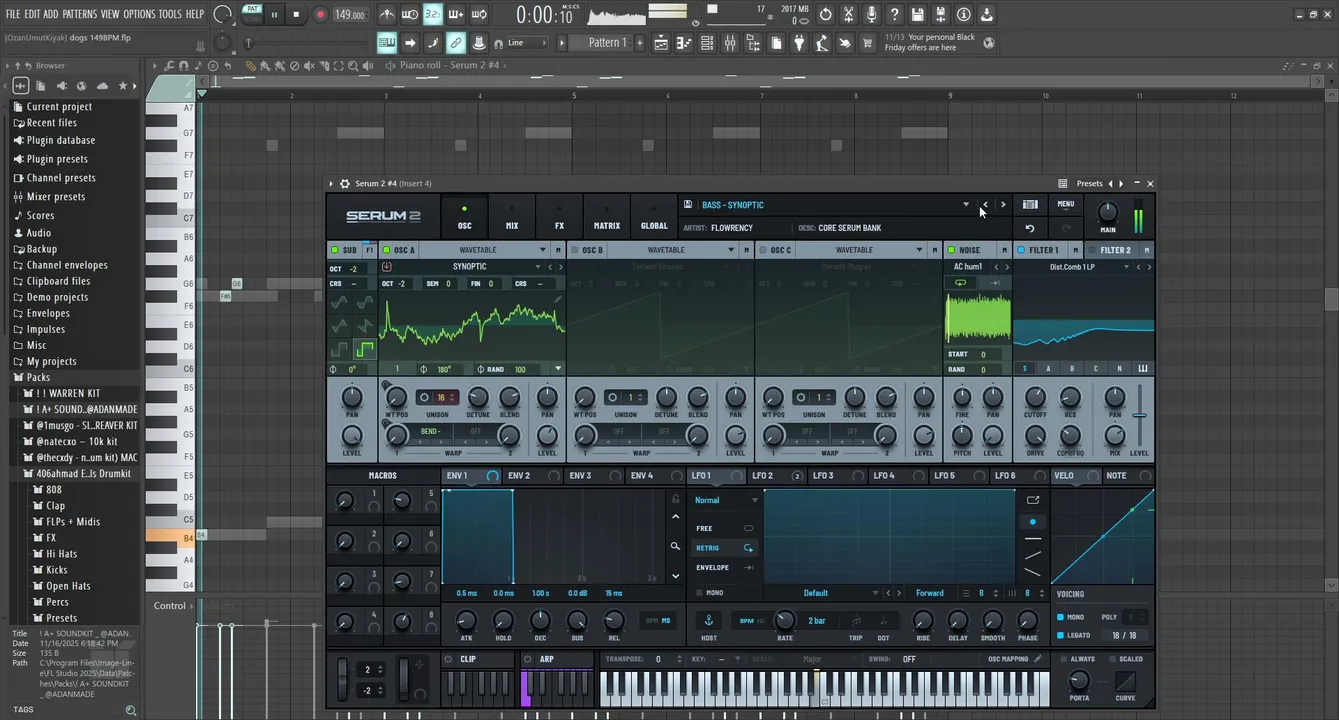The height and width of the screenshot is (720, 1339).
Task: Open the OPTIONS menu
Action: (x=139, y=14)
